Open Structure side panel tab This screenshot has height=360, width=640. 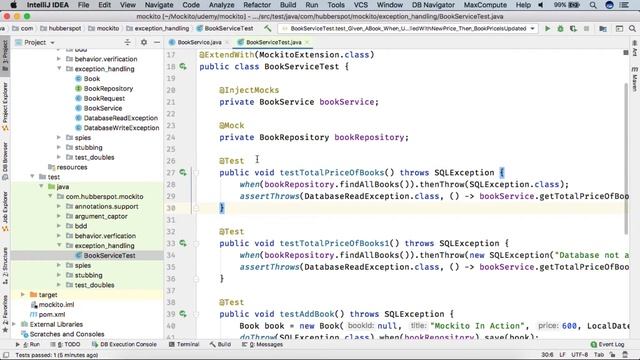[x=5, y=266]
